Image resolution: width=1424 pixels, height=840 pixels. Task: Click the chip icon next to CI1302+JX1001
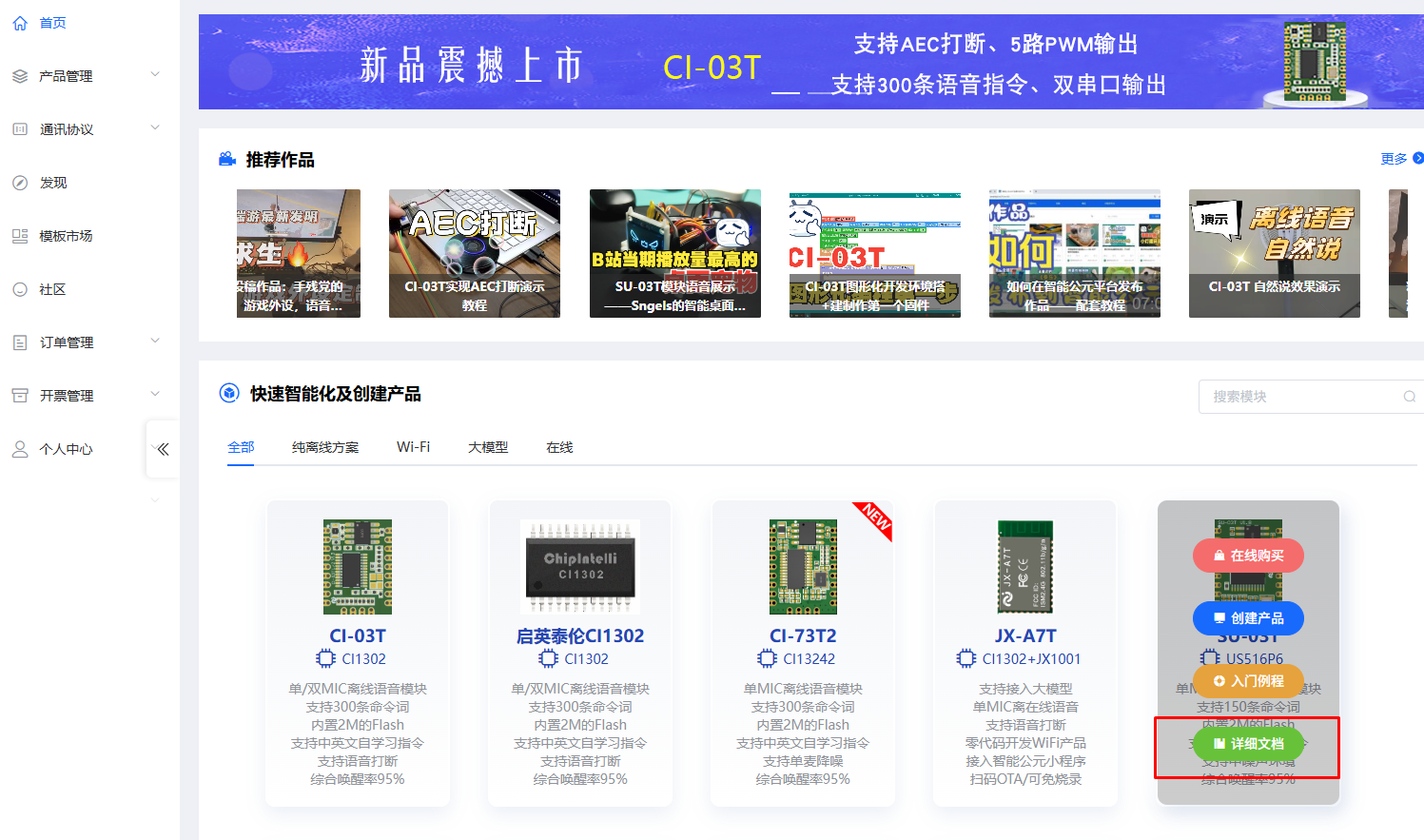966,658
